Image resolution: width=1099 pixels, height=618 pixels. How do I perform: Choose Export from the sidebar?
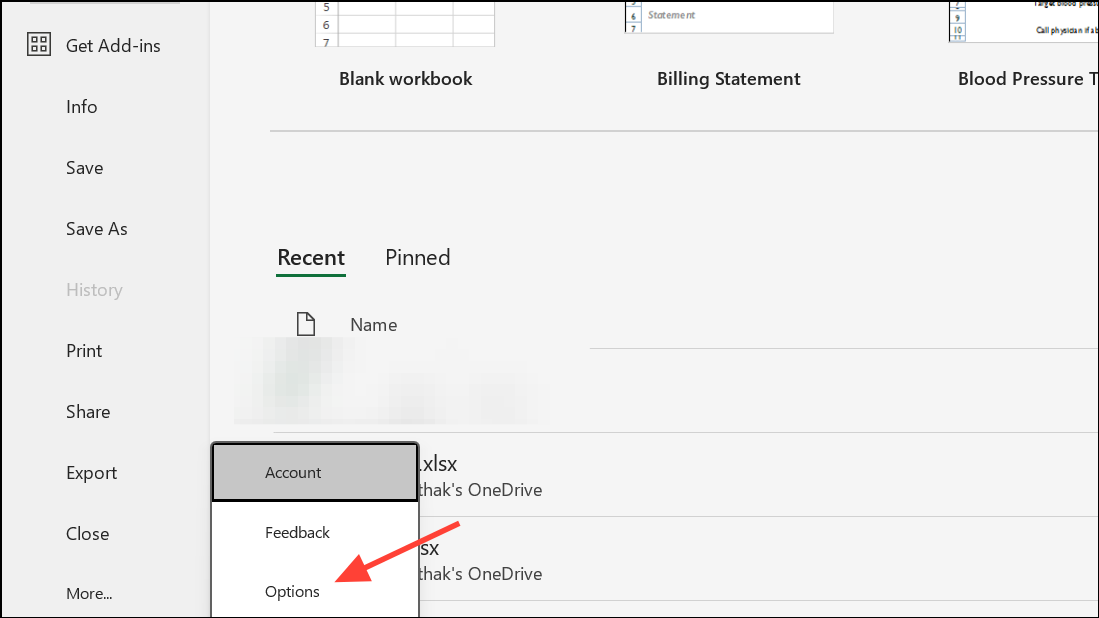click(x=91, y=473)
